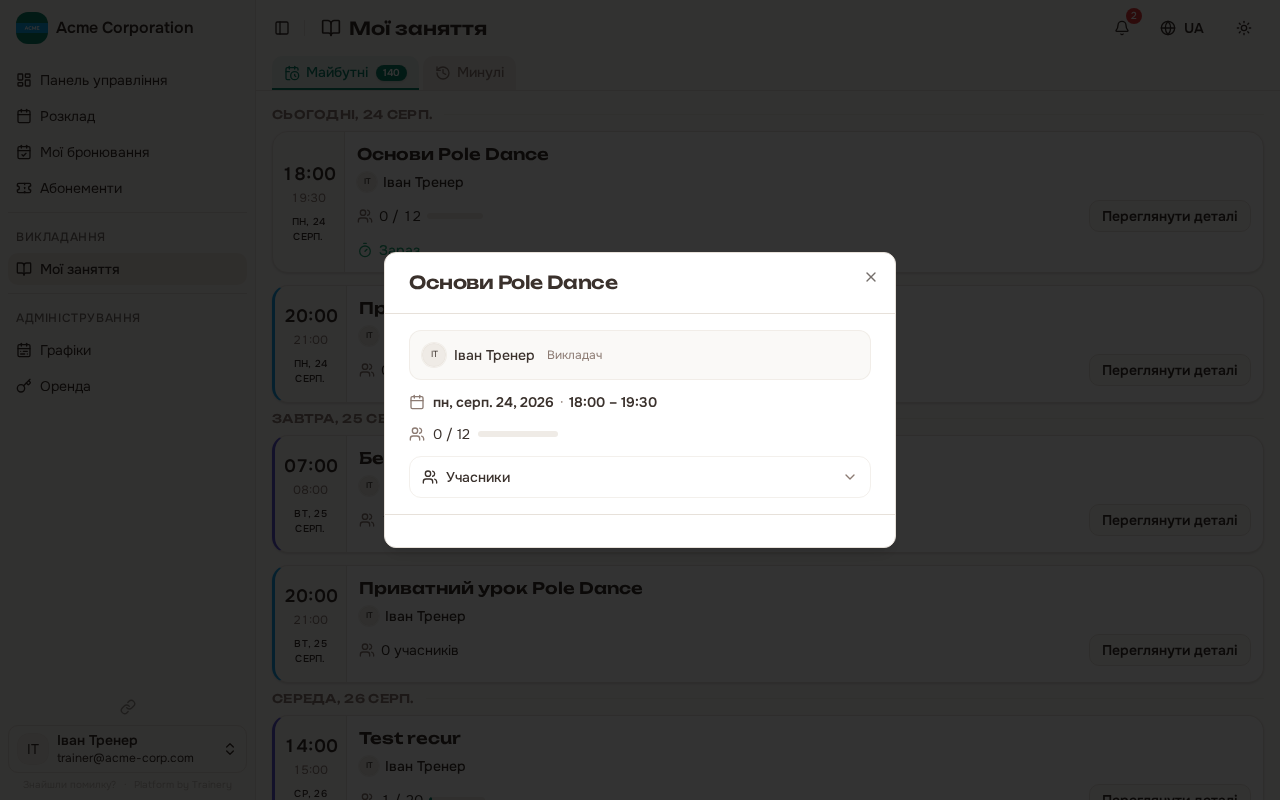Click the participants icon beside 0 / 12 in dialog
This screenshot has height=800, width=1280.
(x=417, y=434)
